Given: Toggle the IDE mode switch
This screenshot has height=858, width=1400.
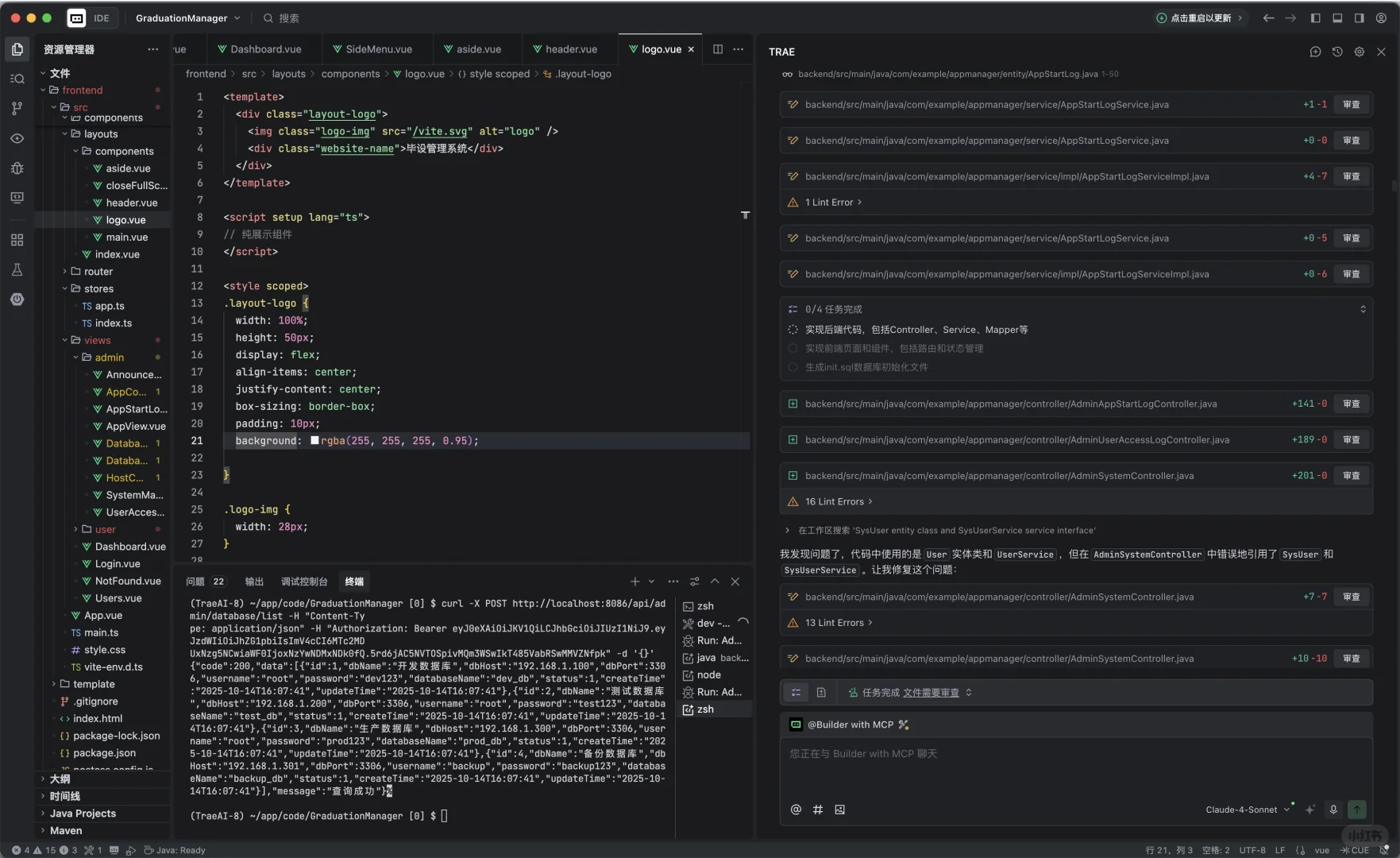Looking at the screenshot, I should tap(91, 18).
